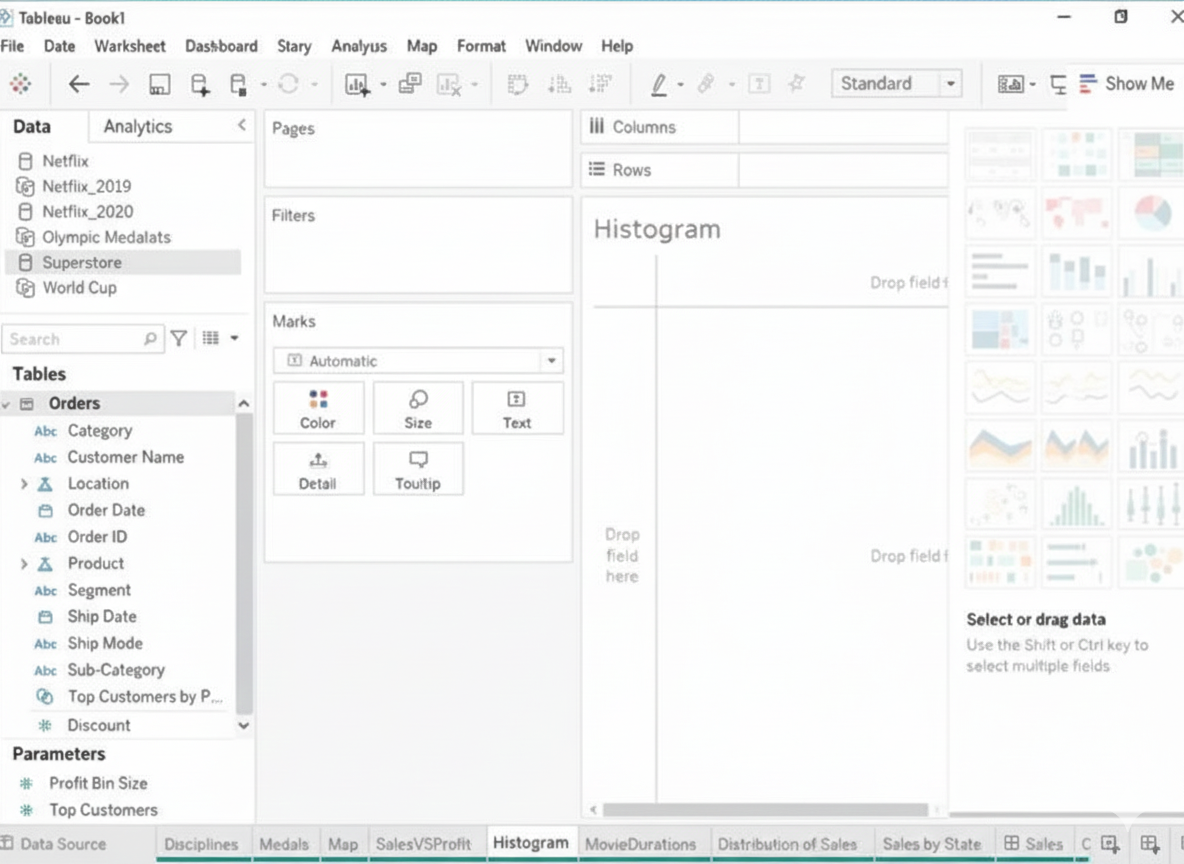Open the Color marks card

317,408
